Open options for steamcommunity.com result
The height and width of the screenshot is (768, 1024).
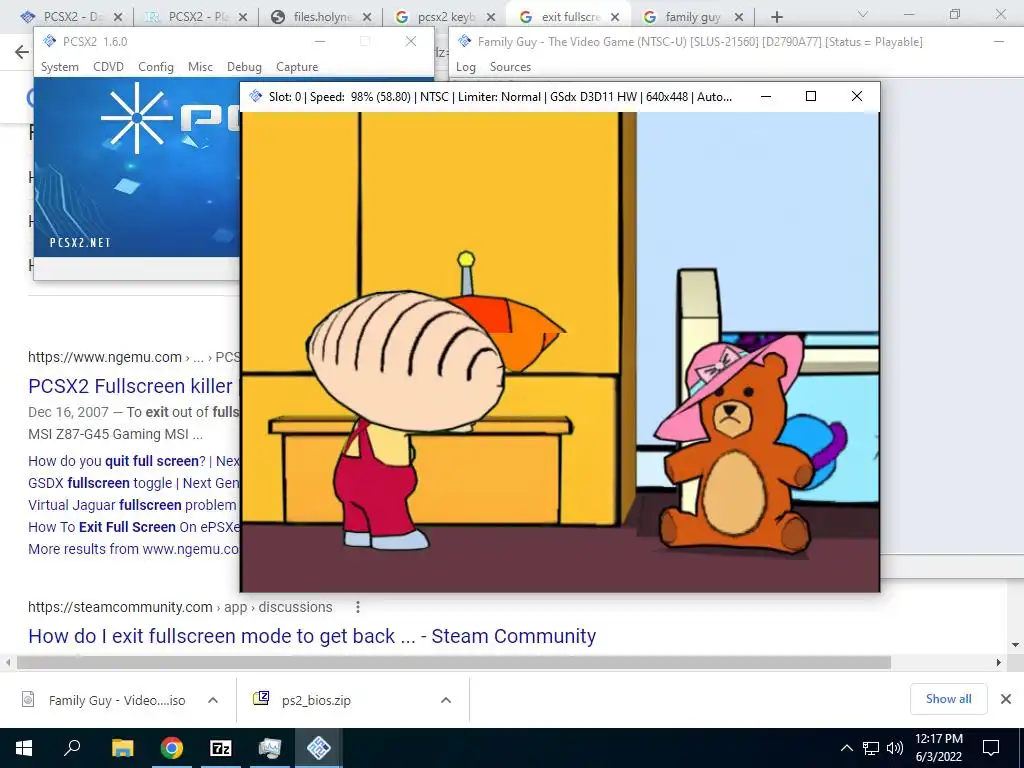358,607
